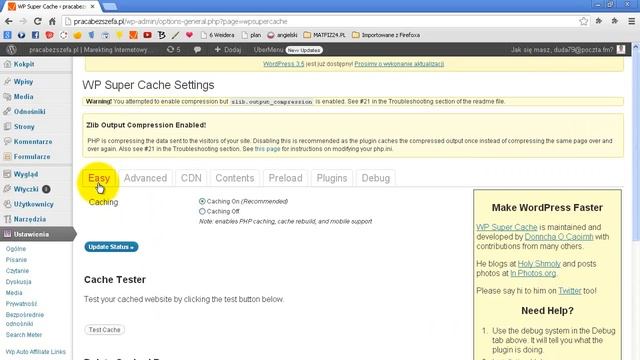Open the browser home page icon
This screenshot has height=360, width=640.
(x=52, y=21)
